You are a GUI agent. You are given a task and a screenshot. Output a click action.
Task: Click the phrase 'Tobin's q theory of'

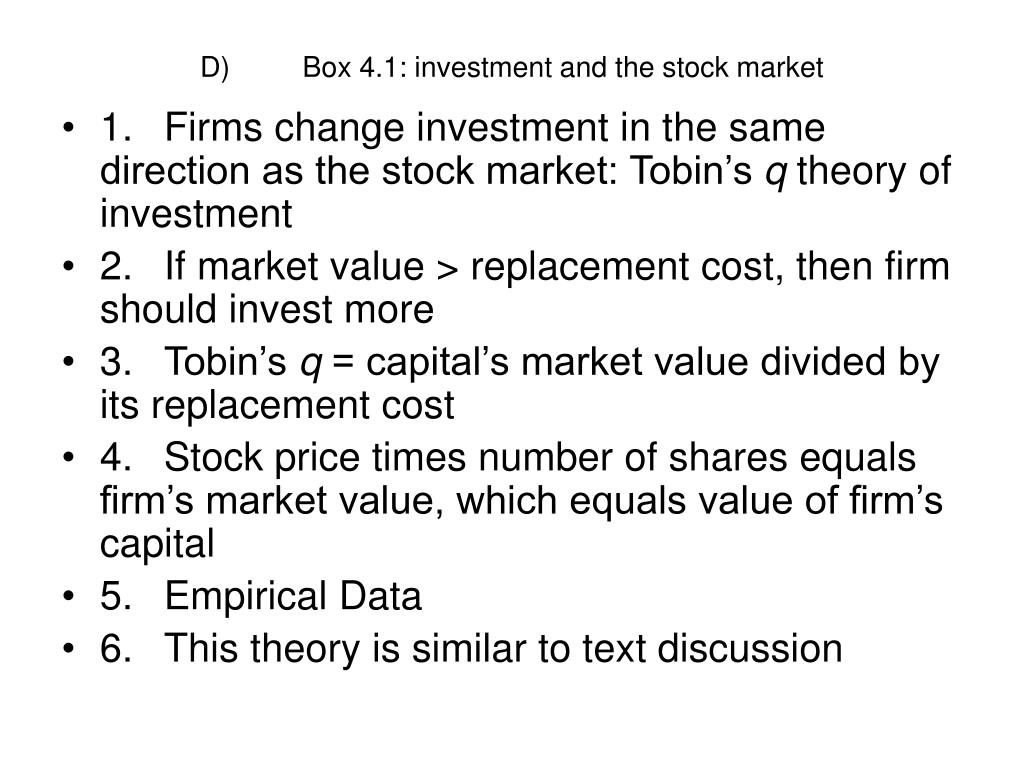pos(790,171)
